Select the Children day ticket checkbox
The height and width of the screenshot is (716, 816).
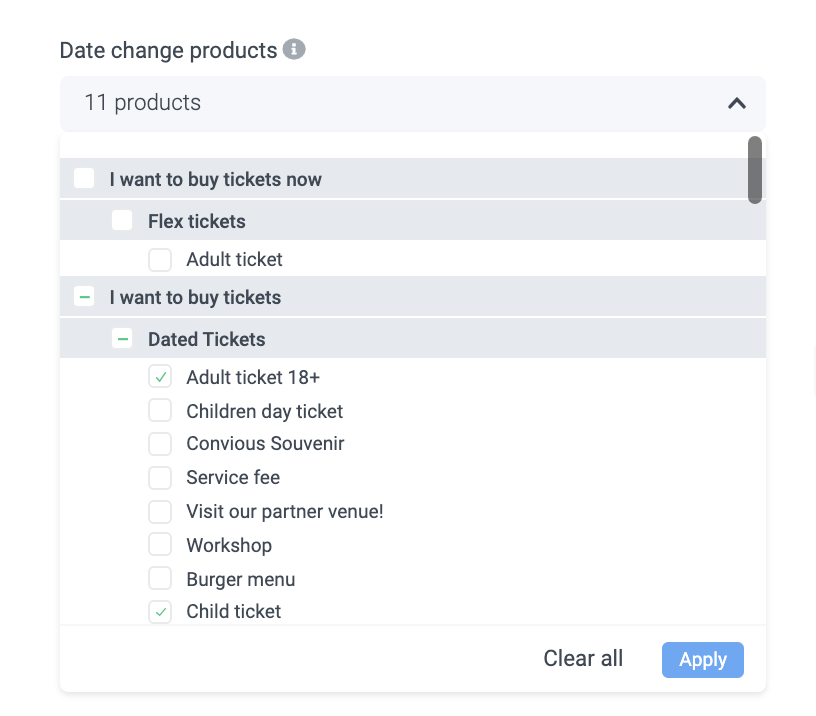tap(160, 411)
